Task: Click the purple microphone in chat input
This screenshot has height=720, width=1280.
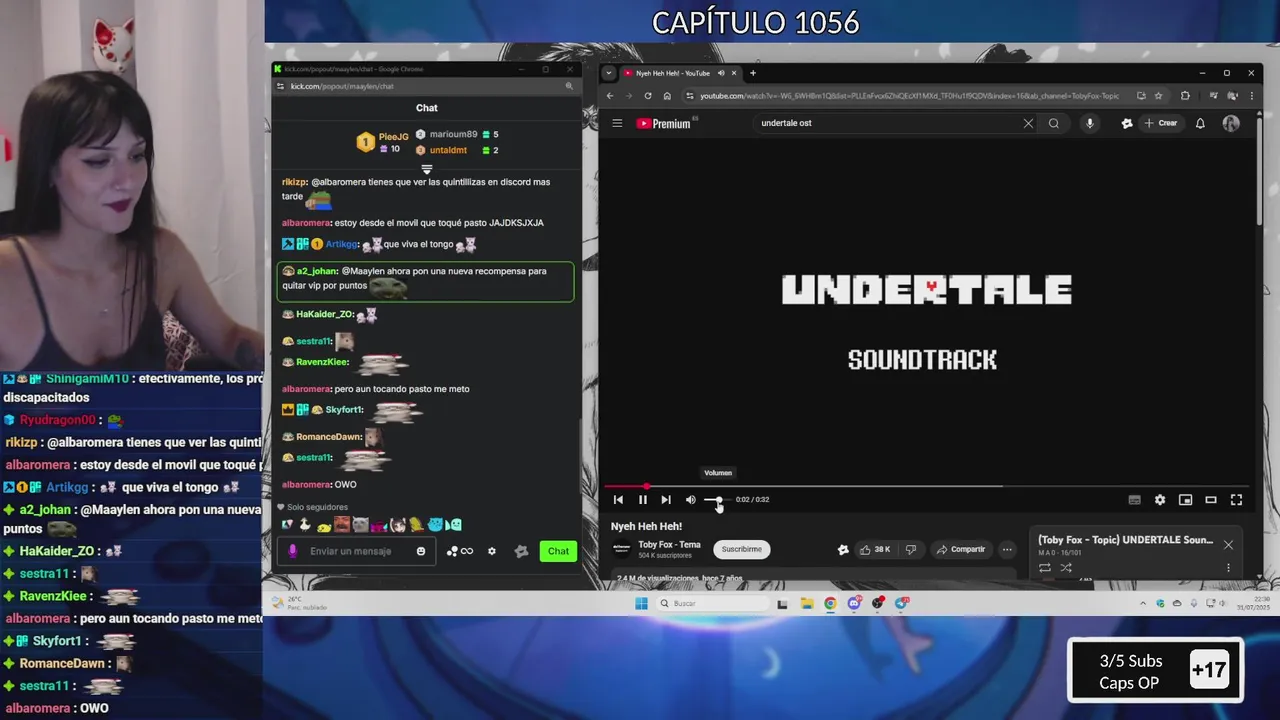Action: coord(293,551)
